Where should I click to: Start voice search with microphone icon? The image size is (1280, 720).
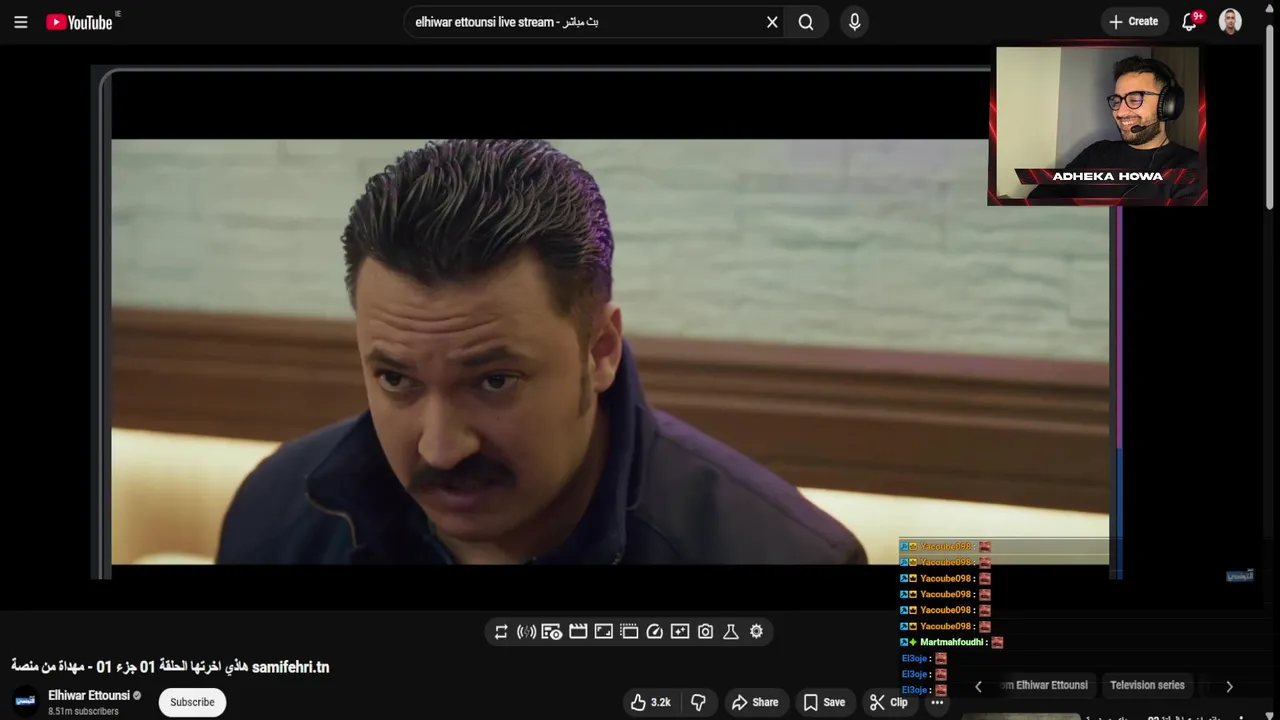(854, 22)
